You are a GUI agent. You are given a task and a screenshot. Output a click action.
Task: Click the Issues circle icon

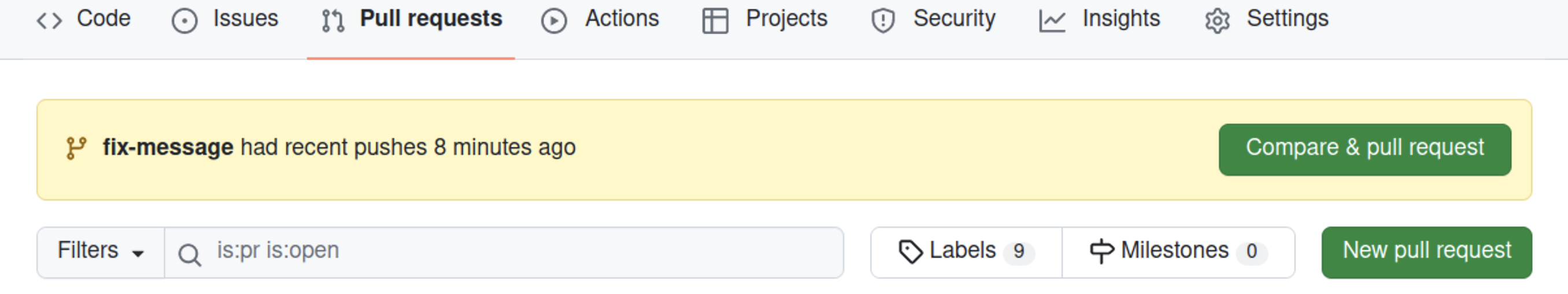tap(184, 20)
